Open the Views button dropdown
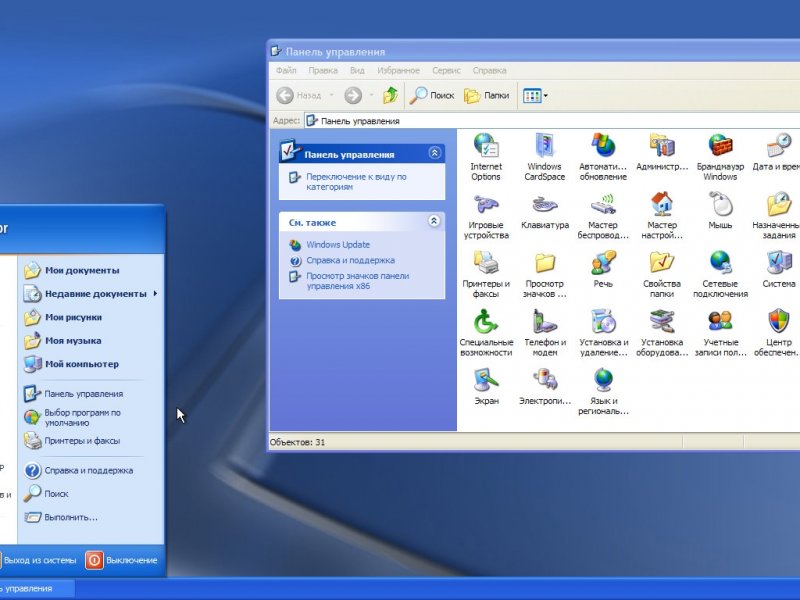The height and width of the screenshot is (600, 800). coord(545,95)
